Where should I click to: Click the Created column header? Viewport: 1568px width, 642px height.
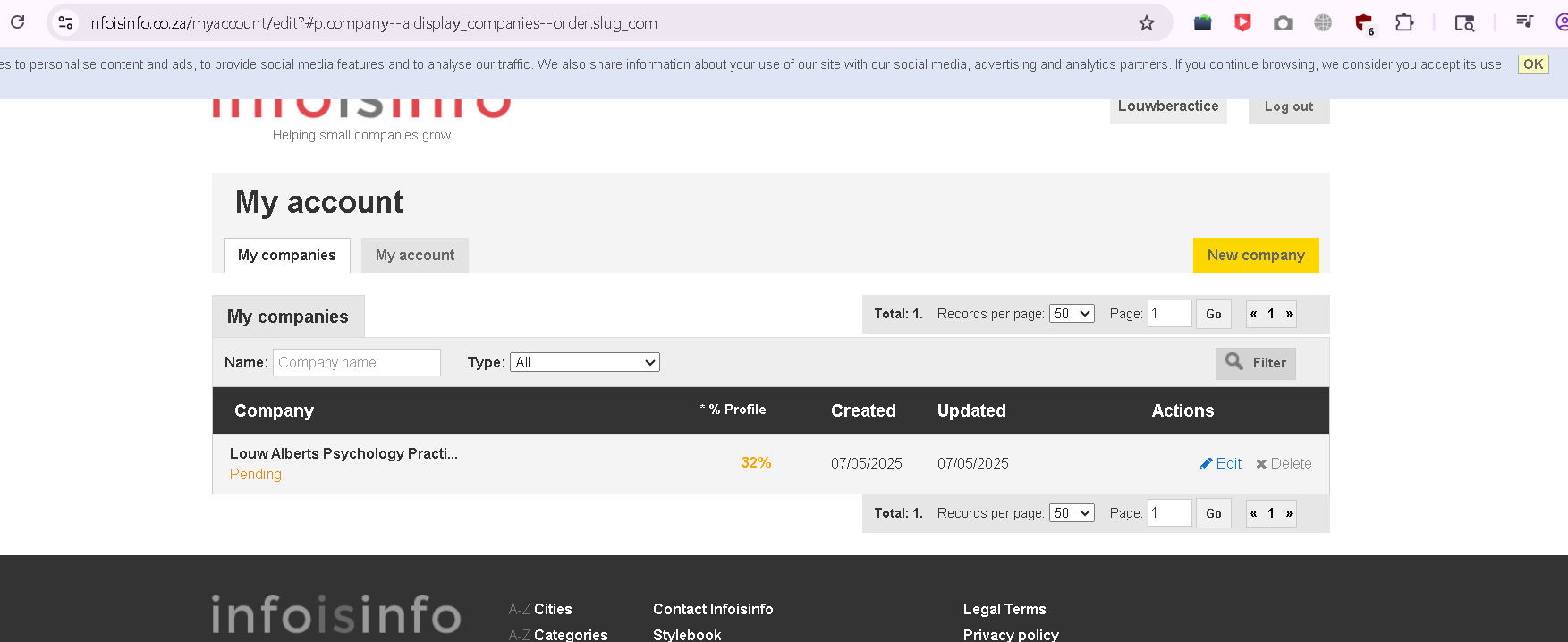tap(863, 410)
